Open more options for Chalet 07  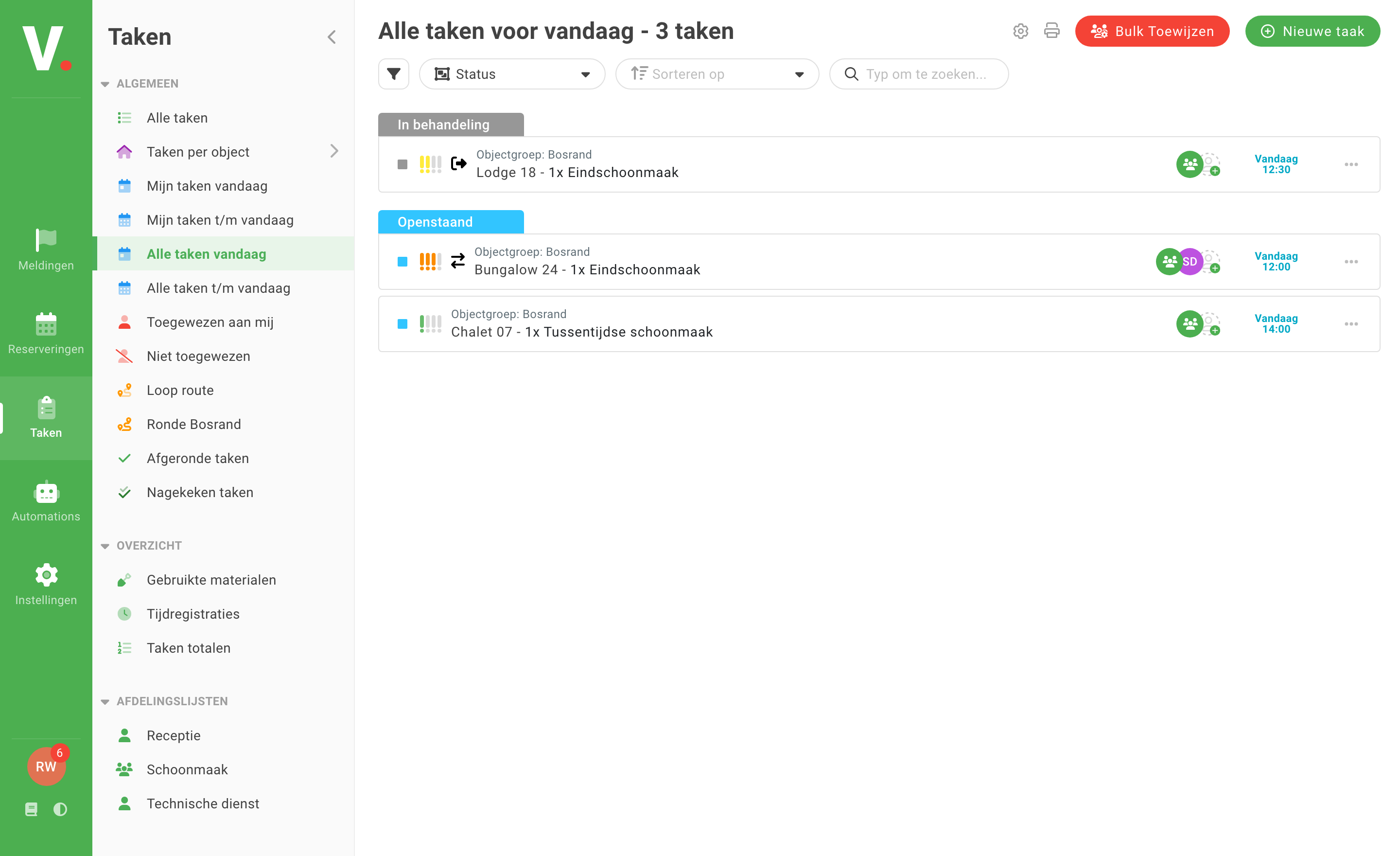pos(1351,324)
